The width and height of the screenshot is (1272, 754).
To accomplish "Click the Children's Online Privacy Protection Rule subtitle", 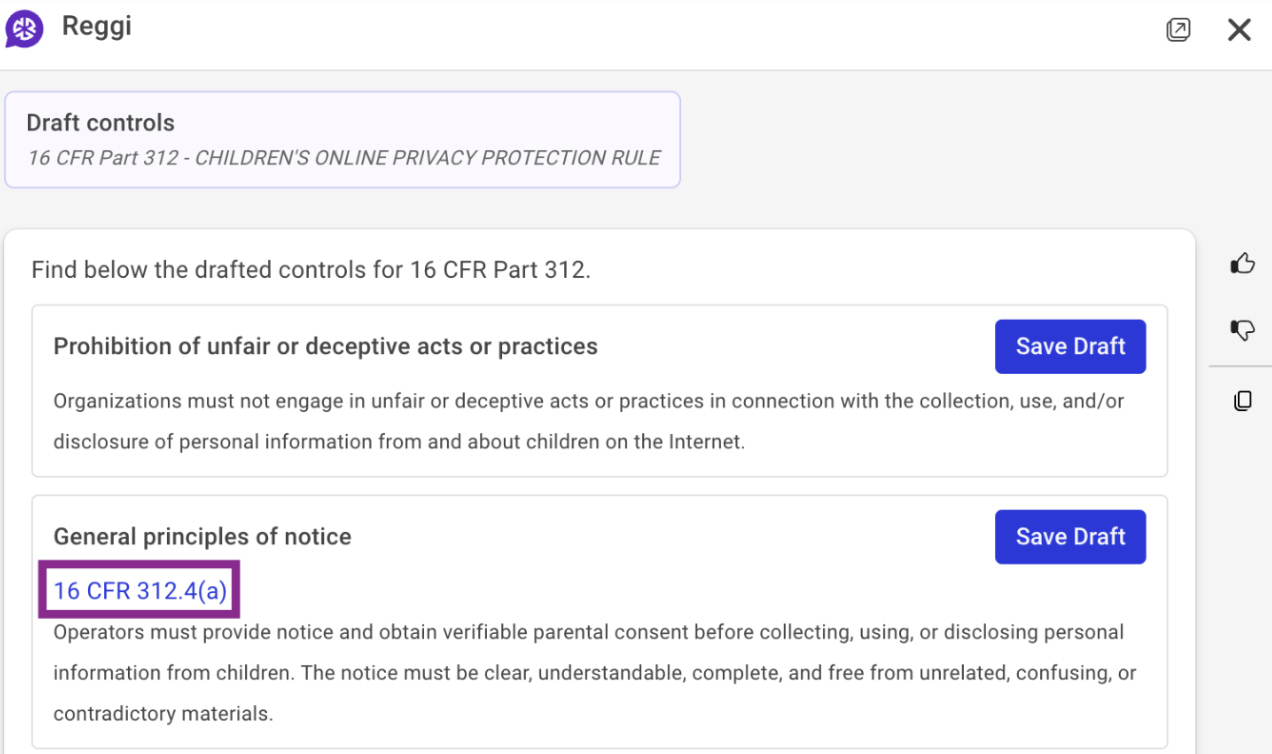I will point(344,158).
